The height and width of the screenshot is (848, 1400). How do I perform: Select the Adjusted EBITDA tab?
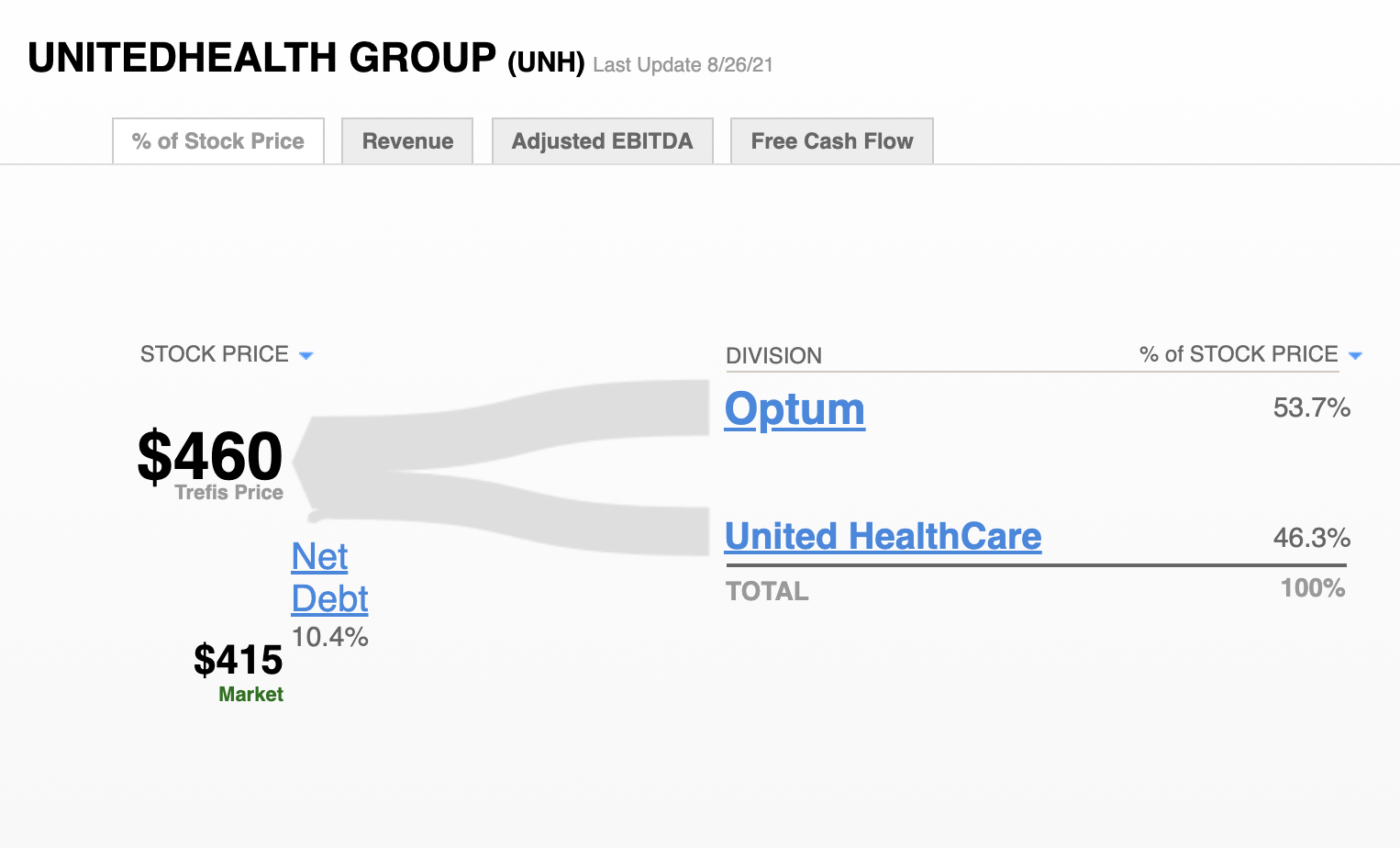click(x=603, y=141)
